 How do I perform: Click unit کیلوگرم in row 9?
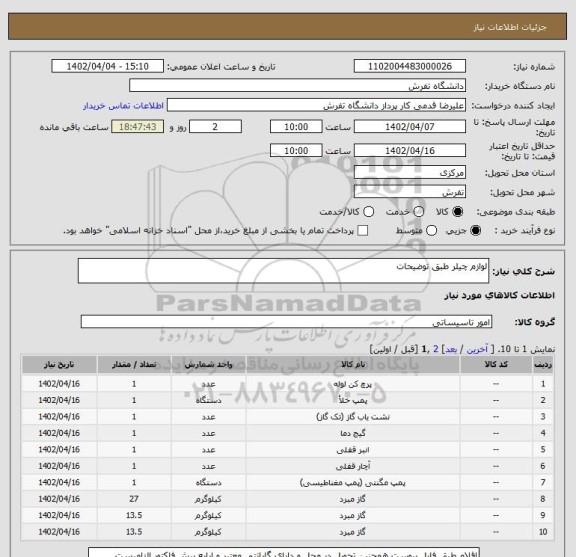point(208,515)
